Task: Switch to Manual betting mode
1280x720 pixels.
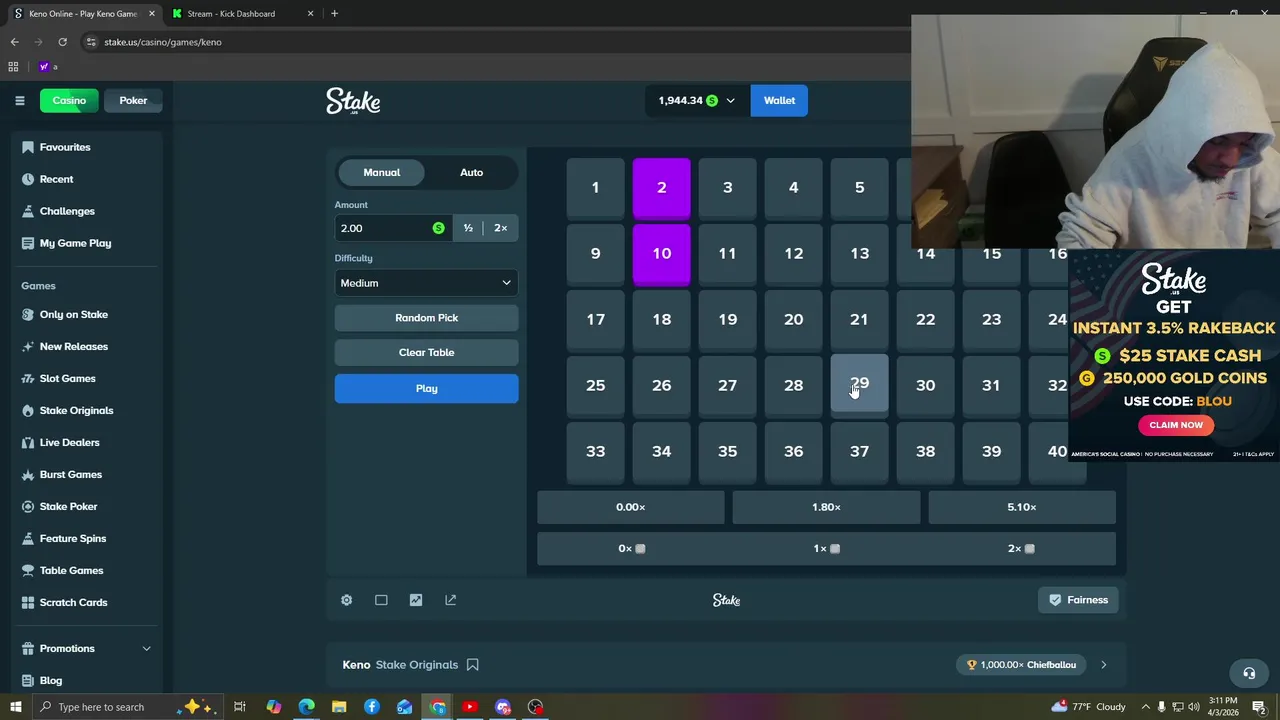Action: (x=381, y=172)
